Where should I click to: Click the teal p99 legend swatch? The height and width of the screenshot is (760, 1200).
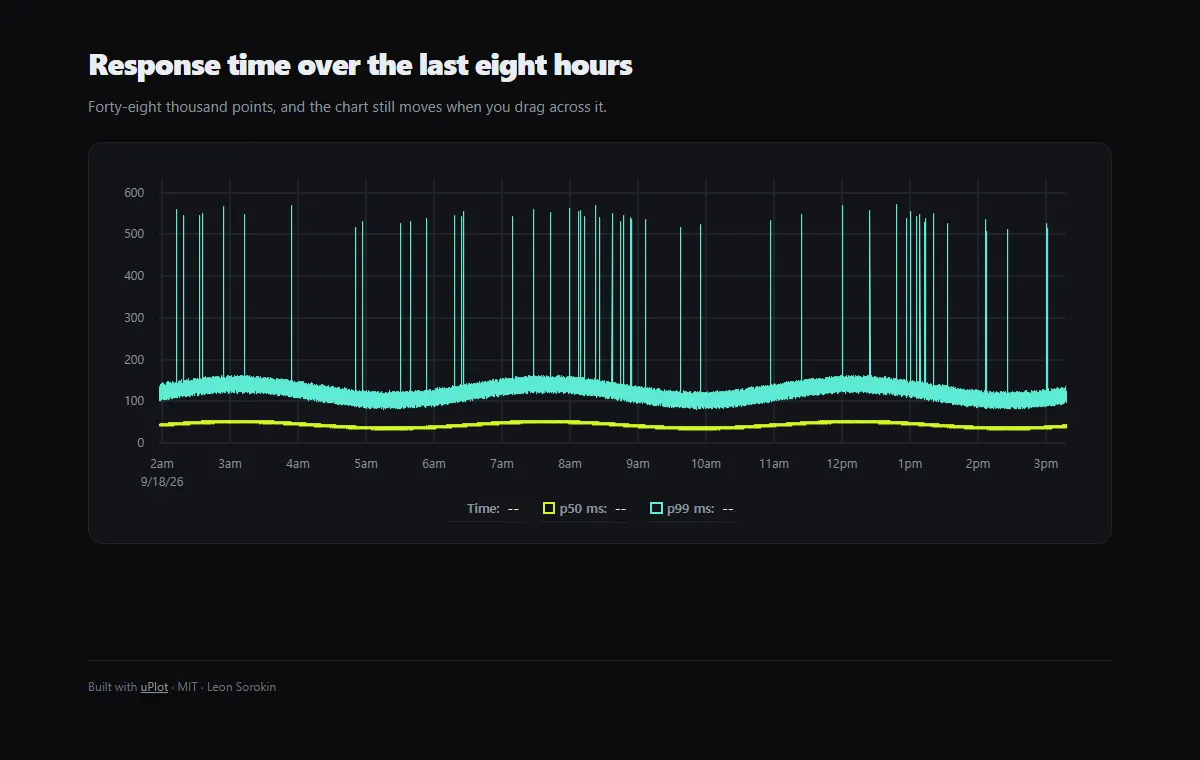656,509
